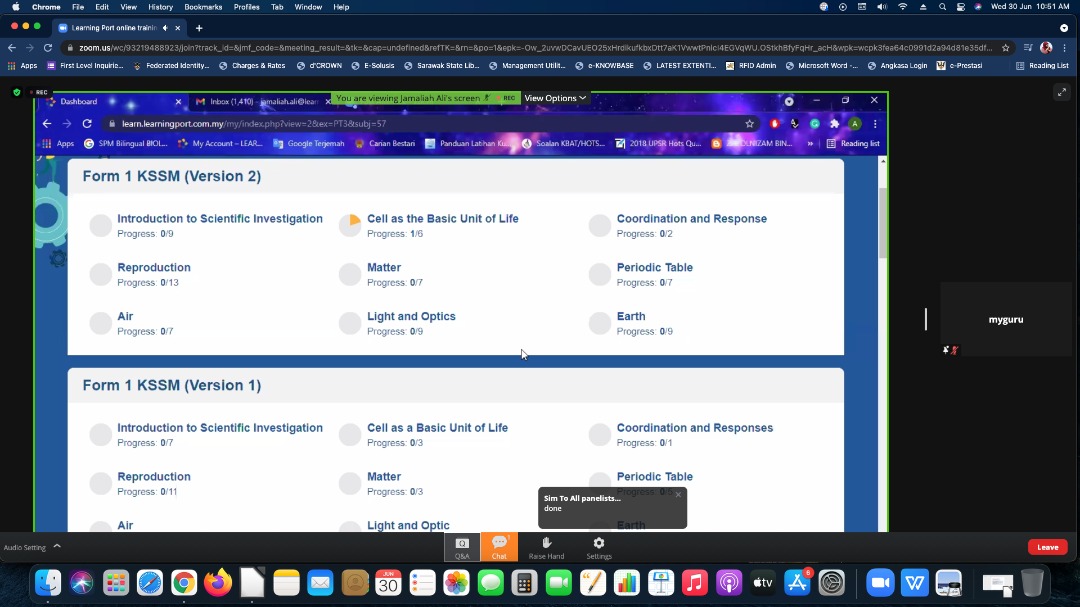Open Coordination and Response in Version 2

[x=692, y=218]
